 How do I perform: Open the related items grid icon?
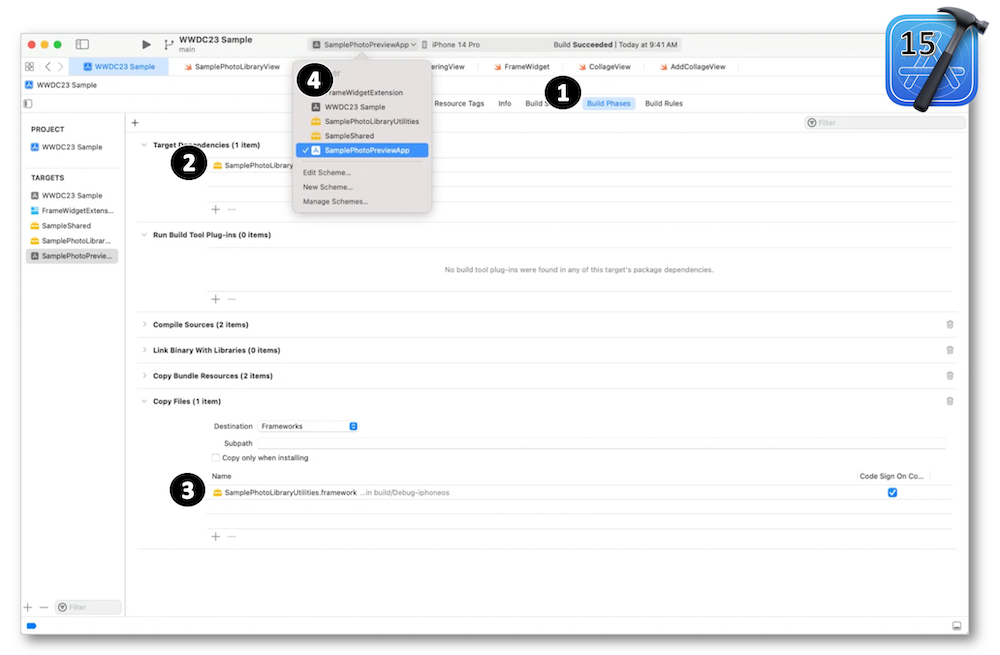tap(29, 66)
